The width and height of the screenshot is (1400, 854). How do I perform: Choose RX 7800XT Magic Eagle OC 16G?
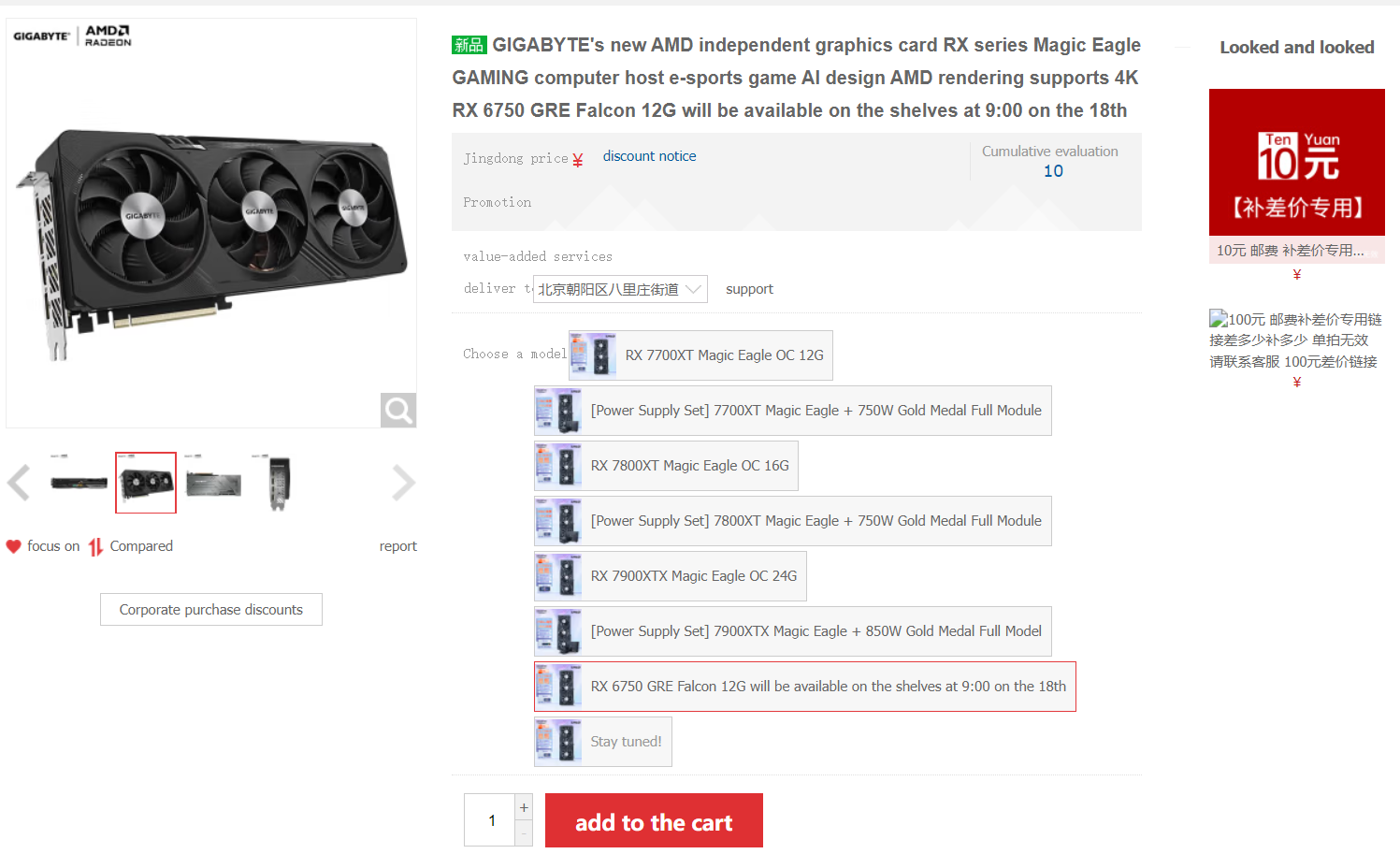pos(666,466)
